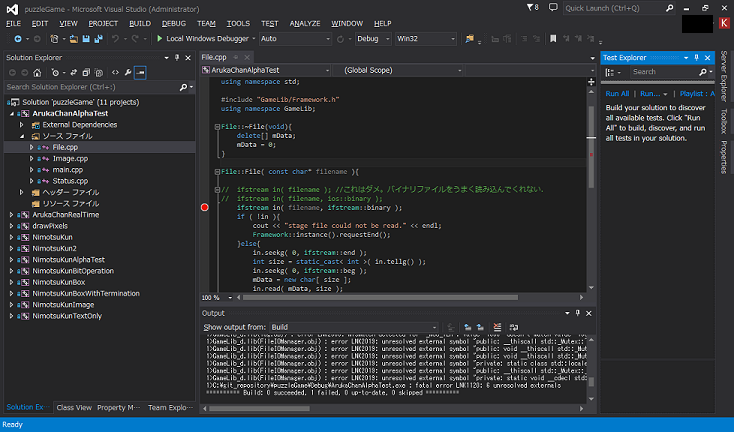This screenshot has width=734, height=432.
Task: Open the notifications flag showing 8
Action: pos(533,7)
